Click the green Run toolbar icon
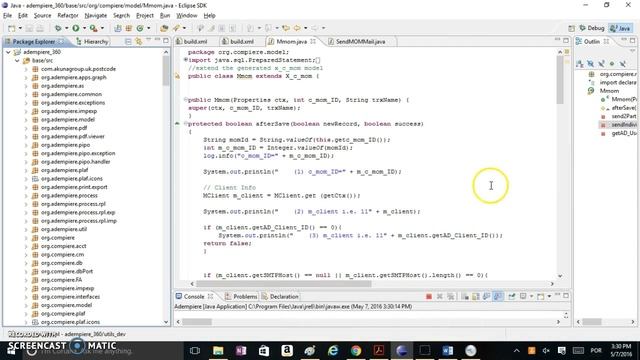 pyautogui.click(x=76, y=28)
